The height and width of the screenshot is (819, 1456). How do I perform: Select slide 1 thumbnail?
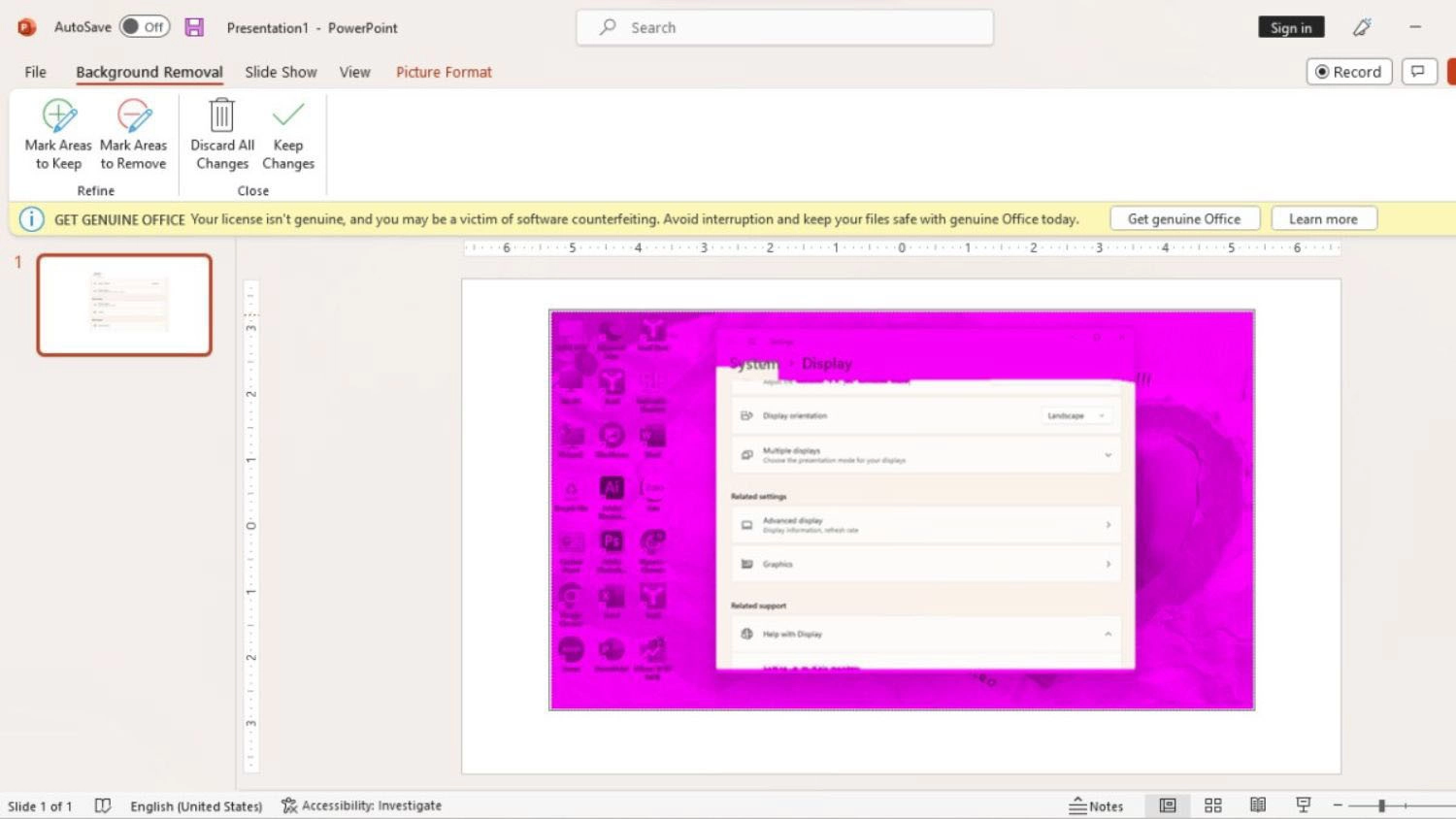click(124, 305)
